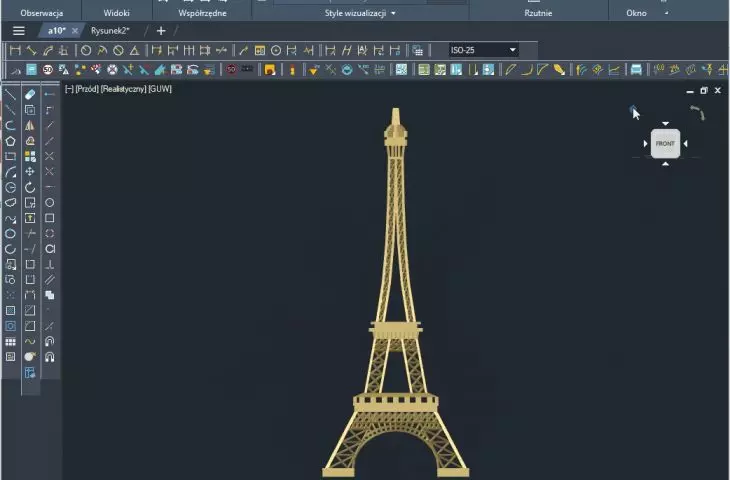Restore the viewport window size
Image resolution: width=730 pixels, height=480 pixels.
pyautogui.click(x=703, y=90)
